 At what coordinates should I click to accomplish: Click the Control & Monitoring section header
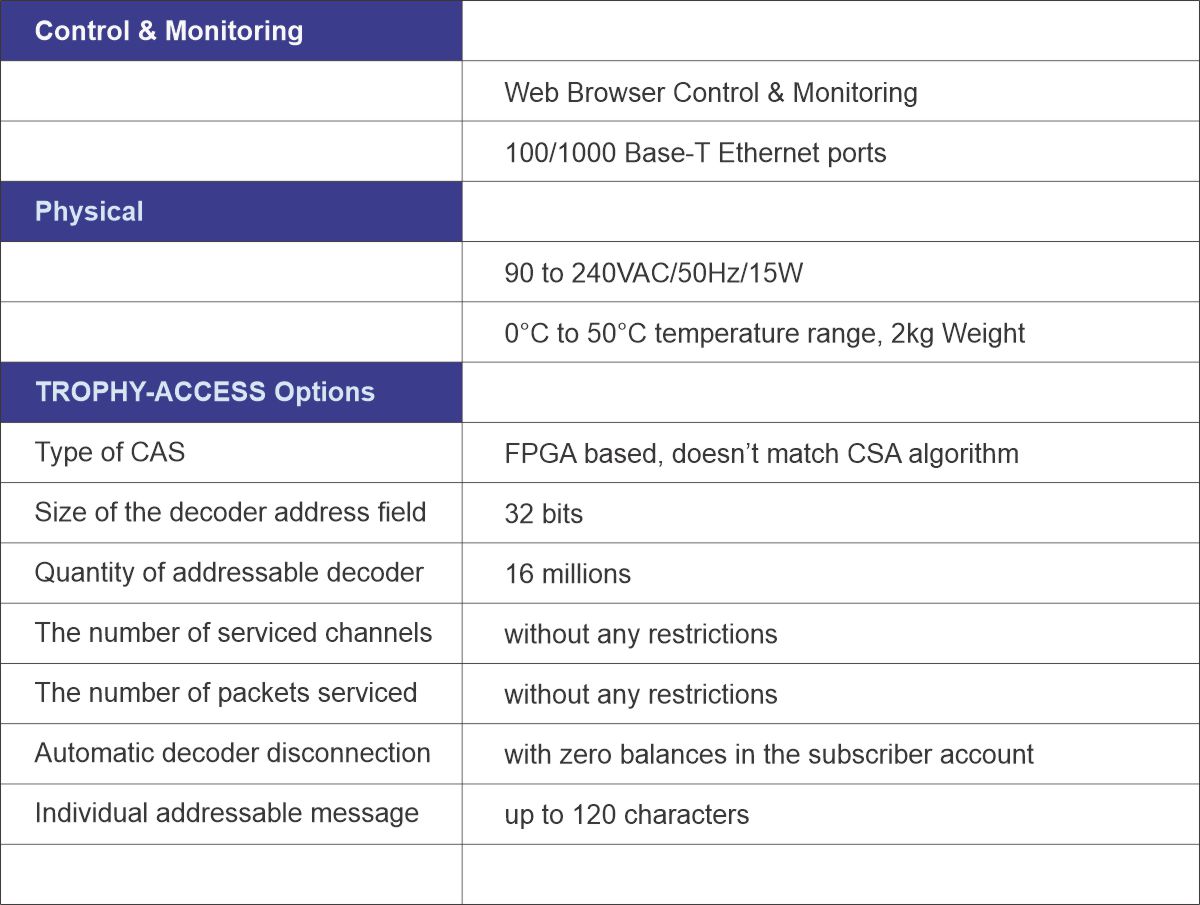coord(168,31)
